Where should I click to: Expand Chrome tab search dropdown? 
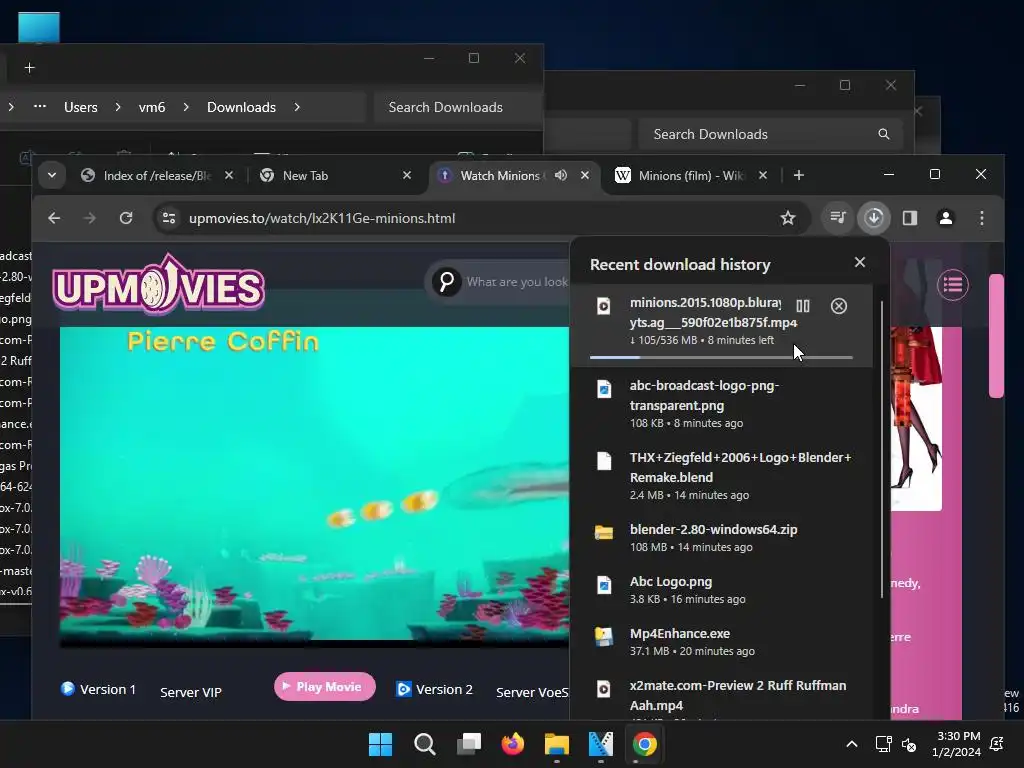pyautogui.click(x=52, y=175)
